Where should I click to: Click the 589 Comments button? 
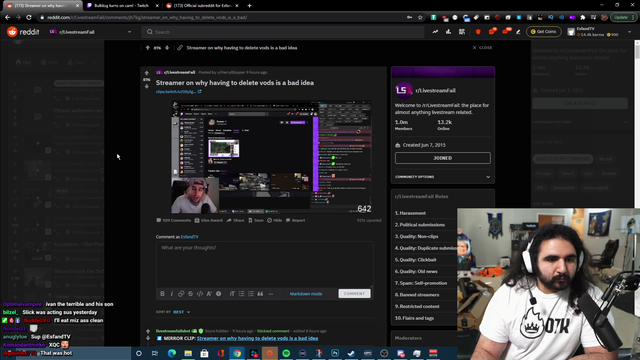[x=173, y=220]
